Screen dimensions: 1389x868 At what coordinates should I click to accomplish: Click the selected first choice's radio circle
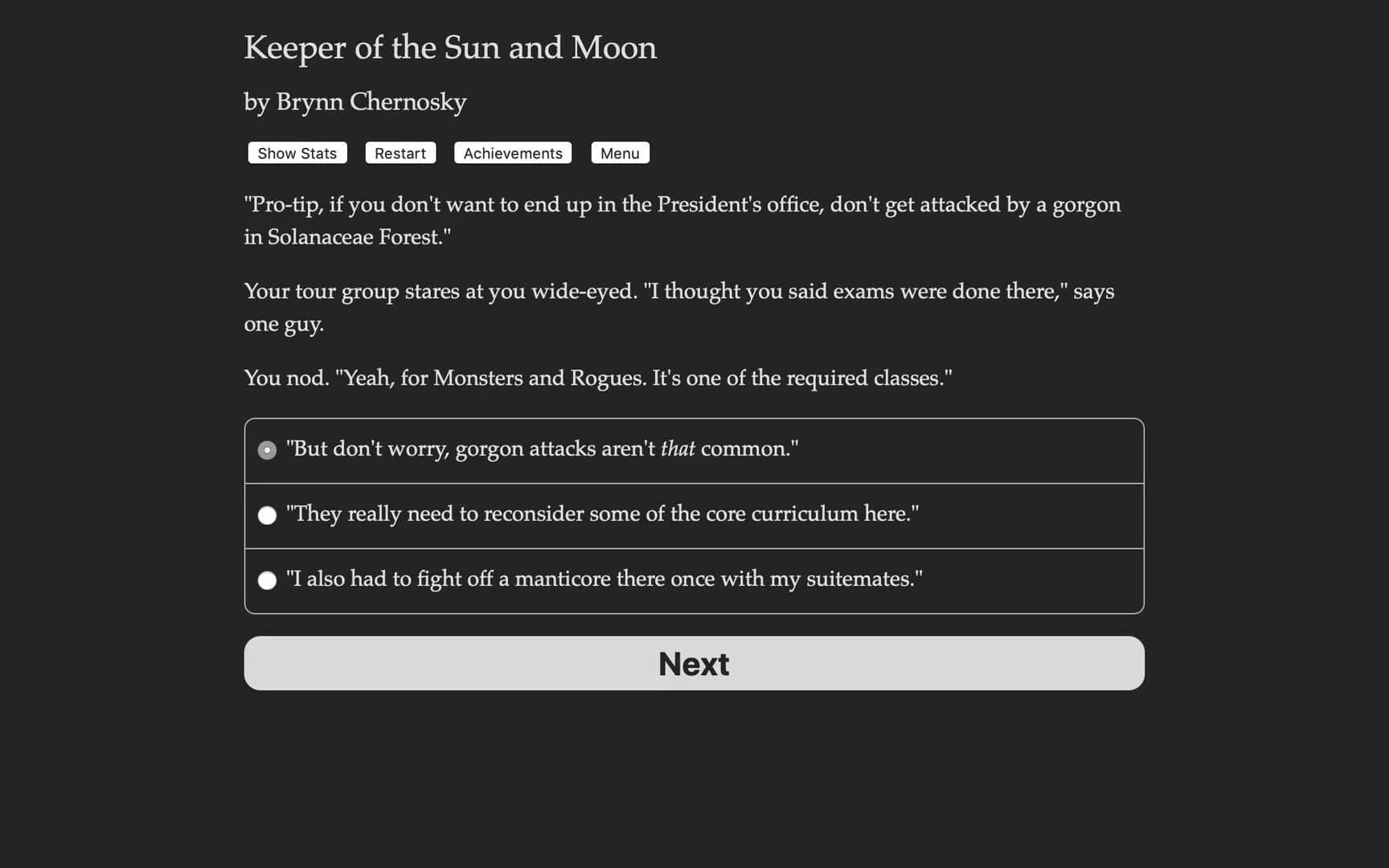pyautogui.click(x=267, y=450)
